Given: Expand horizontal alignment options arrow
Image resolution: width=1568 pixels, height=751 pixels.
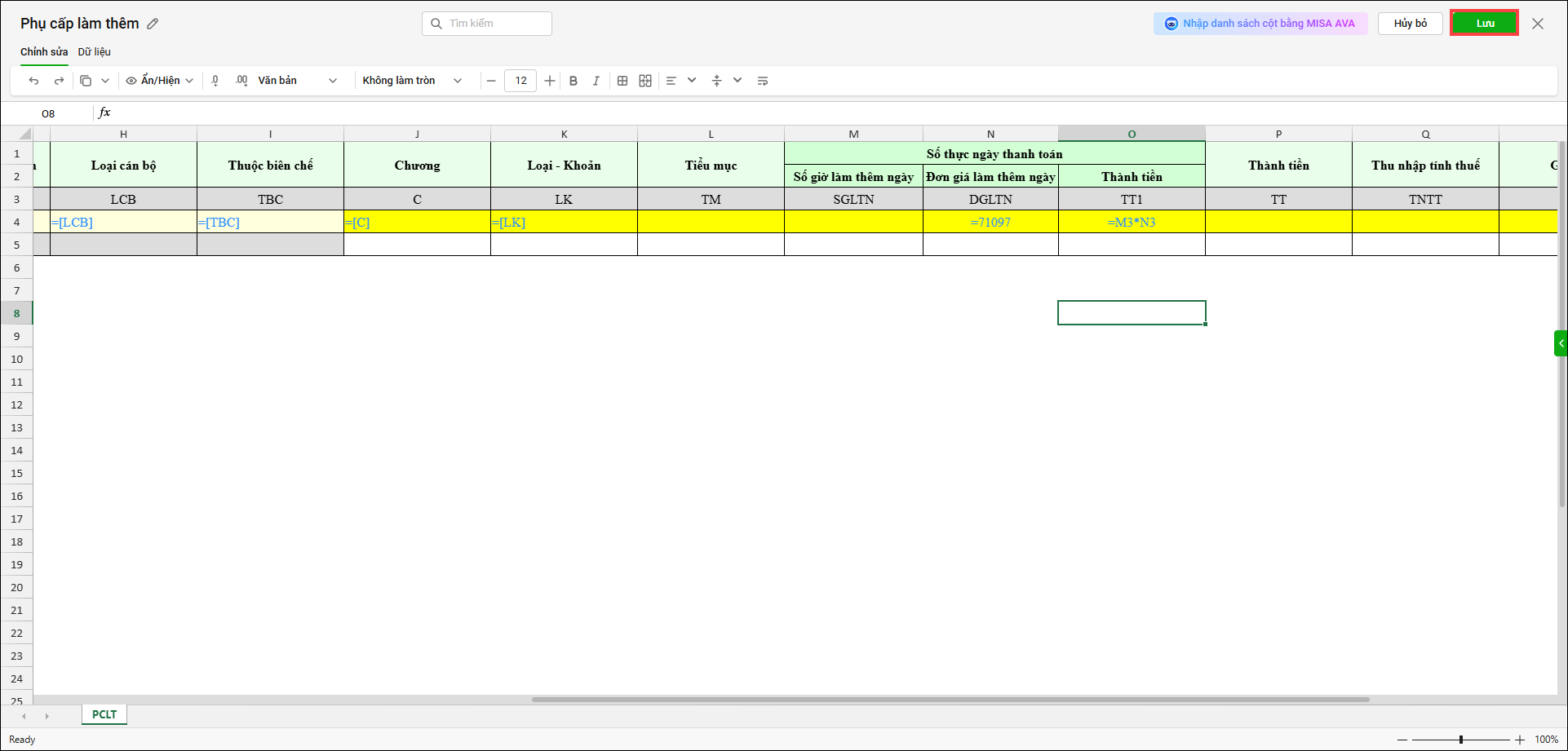Looking at the screenshot, I should pyautogui.click(x=692, y=81).
